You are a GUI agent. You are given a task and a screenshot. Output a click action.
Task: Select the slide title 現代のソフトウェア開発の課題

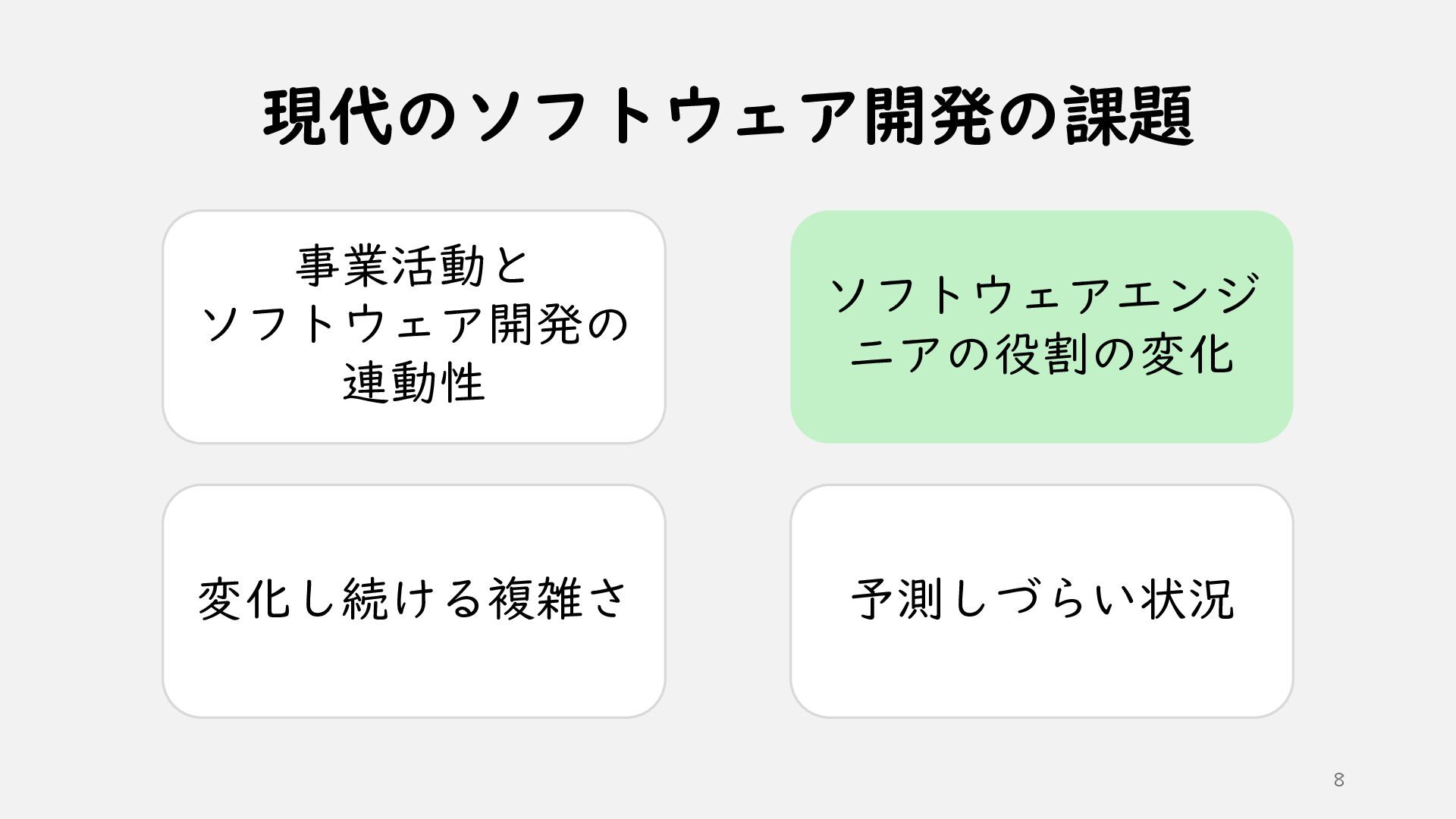728,116
